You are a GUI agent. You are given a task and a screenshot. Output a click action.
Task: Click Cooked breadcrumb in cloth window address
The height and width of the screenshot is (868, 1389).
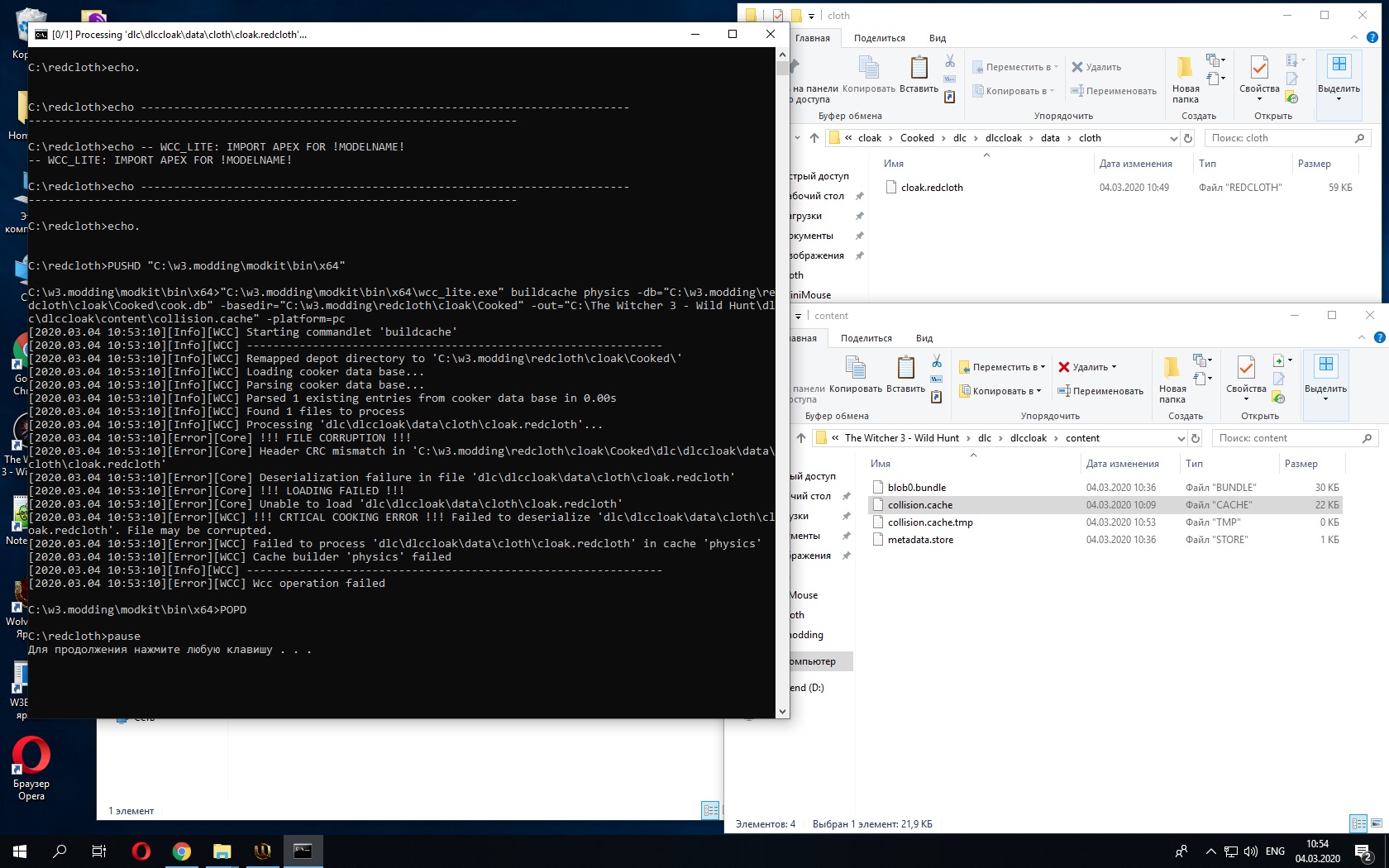[917, 138]
